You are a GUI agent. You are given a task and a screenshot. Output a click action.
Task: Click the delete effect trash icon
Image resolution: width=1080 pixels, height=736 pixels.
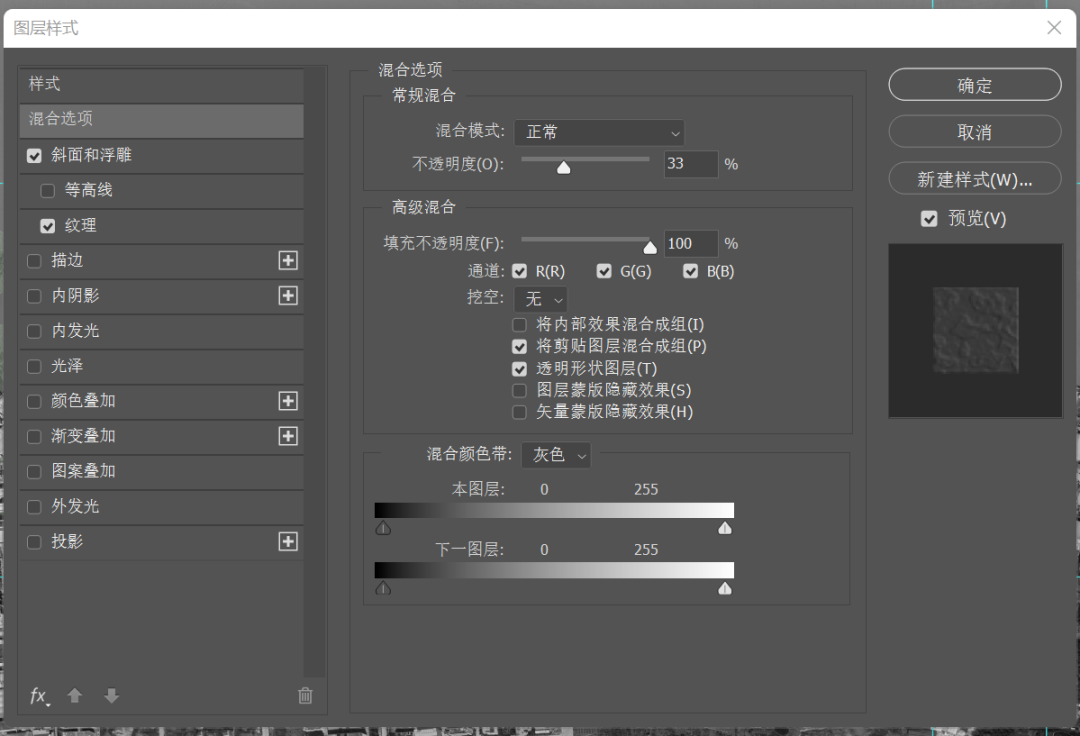point(305,696)
